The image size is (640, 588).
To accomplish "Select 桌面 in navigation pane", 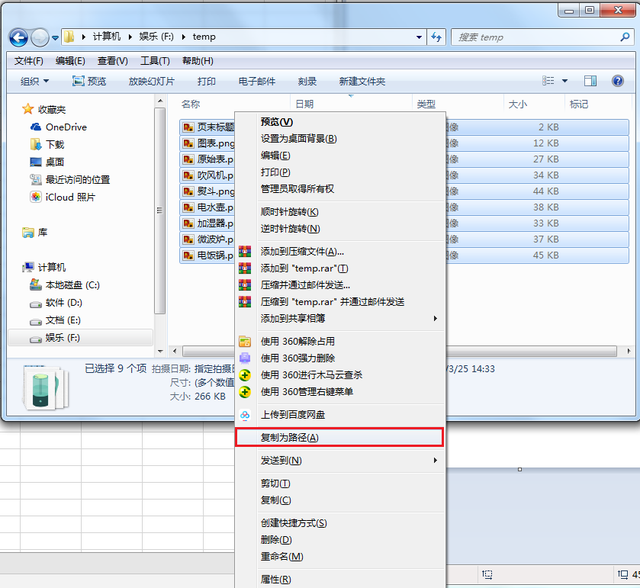I will click(x=55, y=162).
